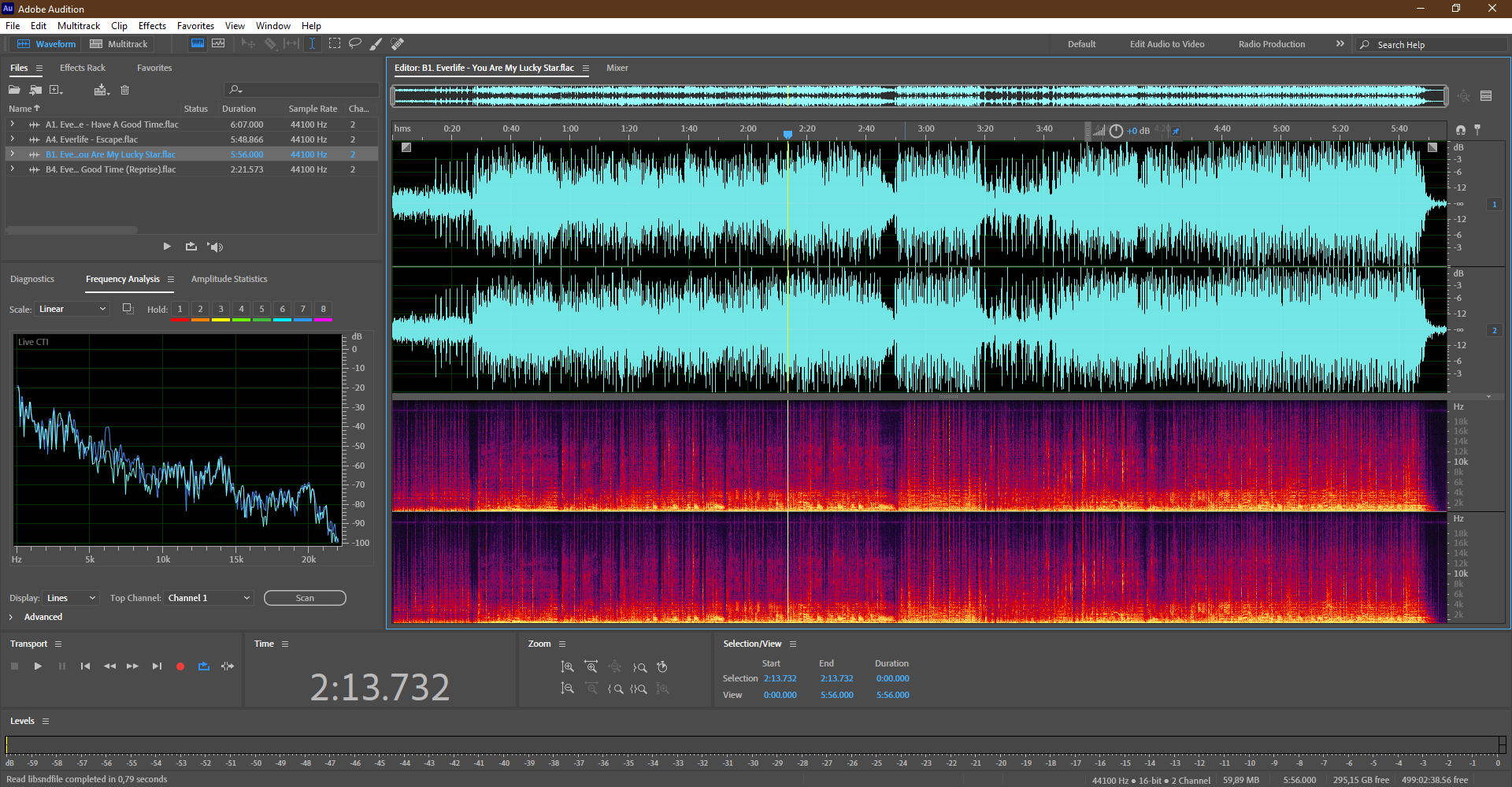Viewport: 1512px width, 787px height.
Task: Click Zoom In At In Point icon
Action: [615, 689]
